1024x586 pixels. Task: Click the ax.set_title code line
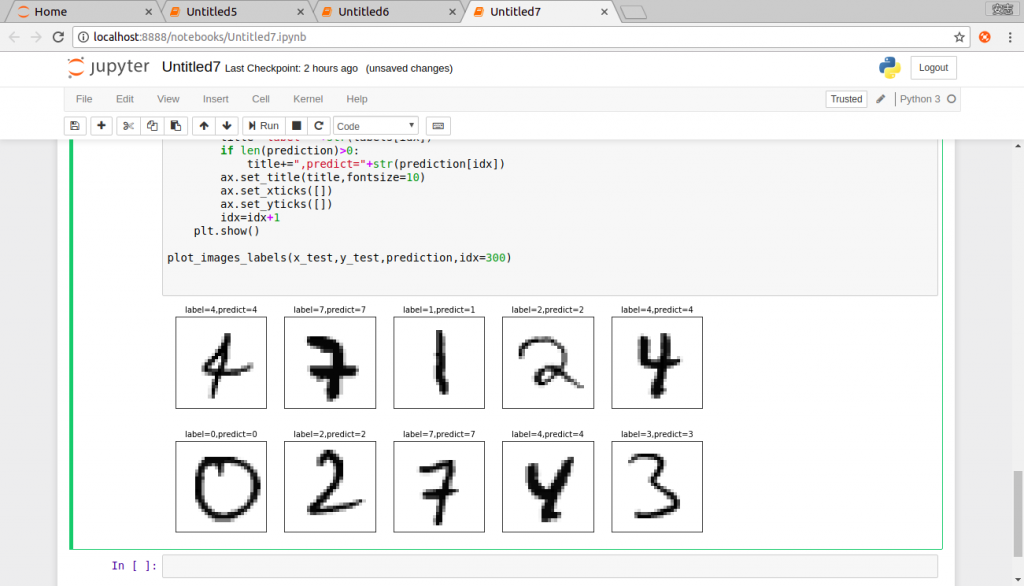pyautogui.click(x=323, y=177)
